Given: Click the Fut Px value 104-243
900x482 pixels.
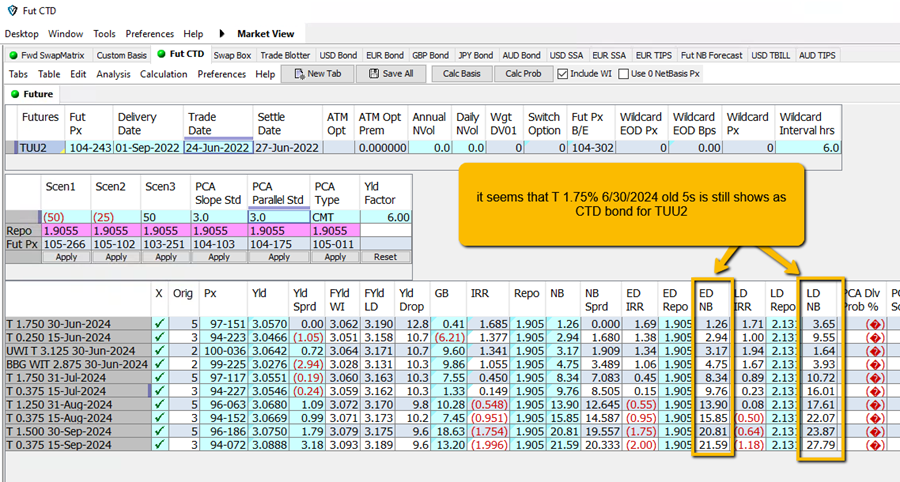Looking at the screenshot, I should [x=90, y=147].
